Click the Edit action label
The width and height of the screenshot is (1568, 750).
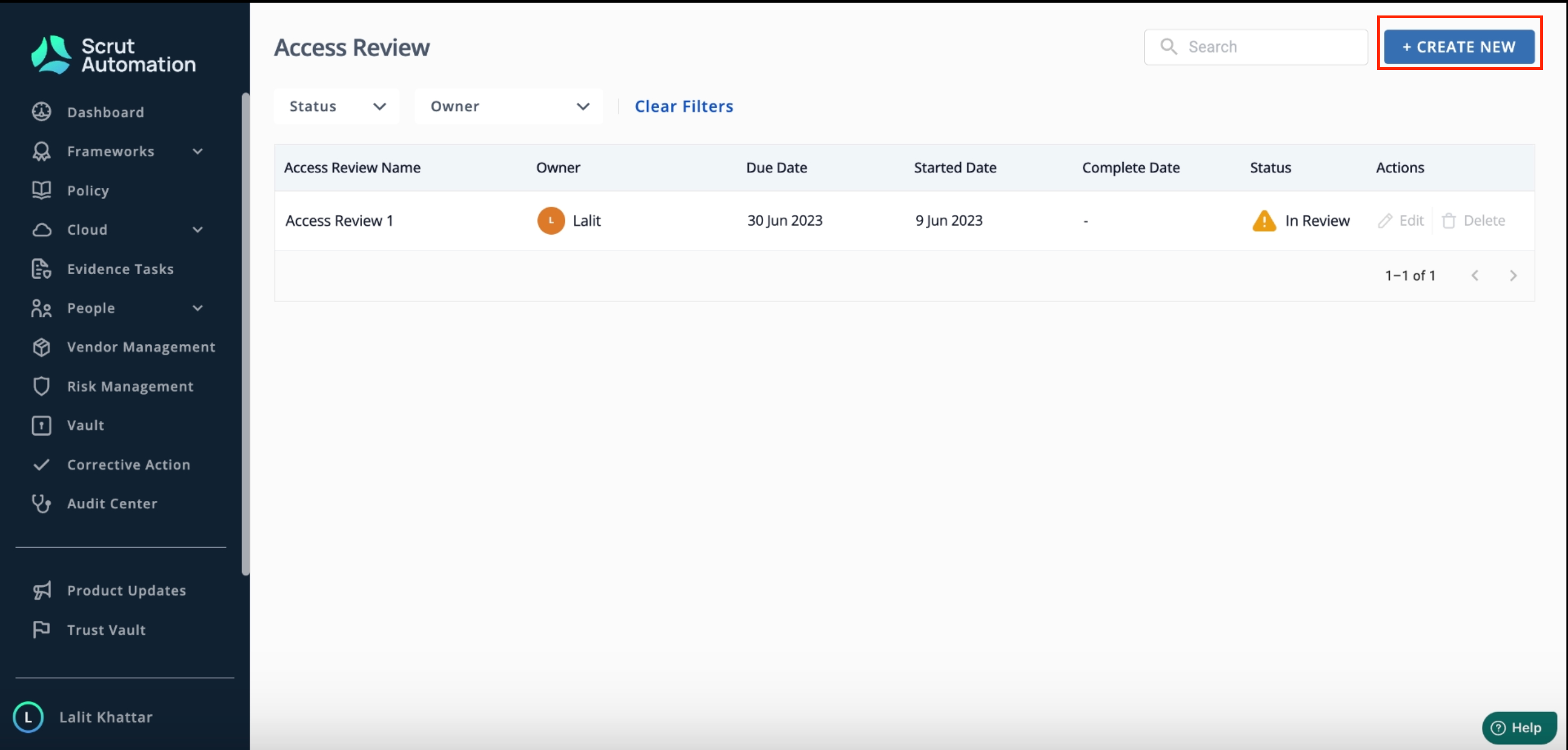1412,220
